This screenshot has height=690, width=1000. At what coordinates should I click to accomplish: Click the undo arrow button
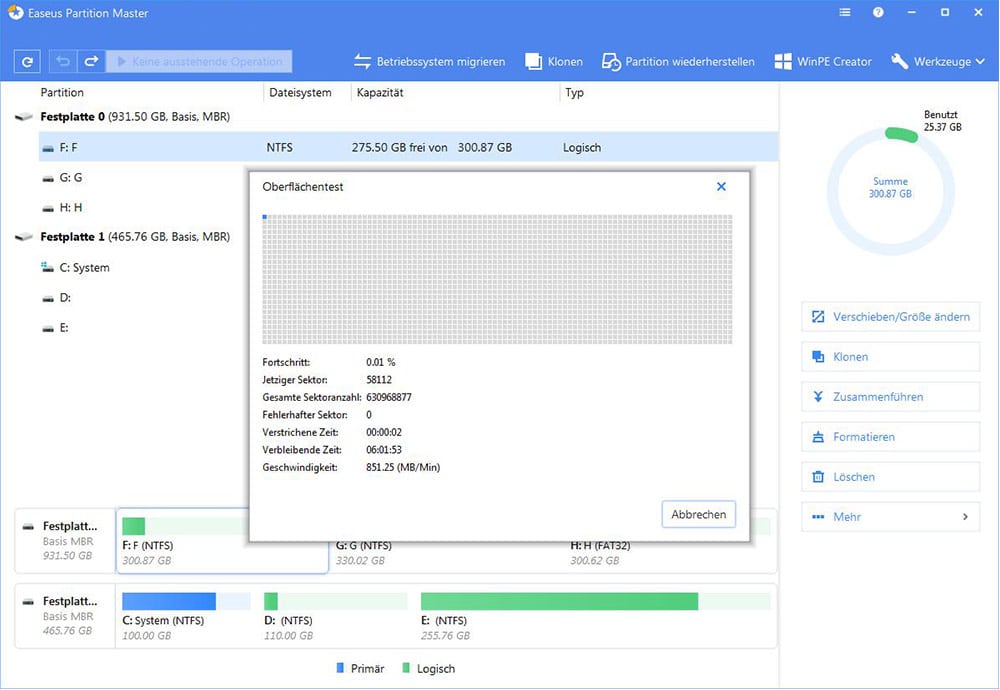(x=62, y=61)
